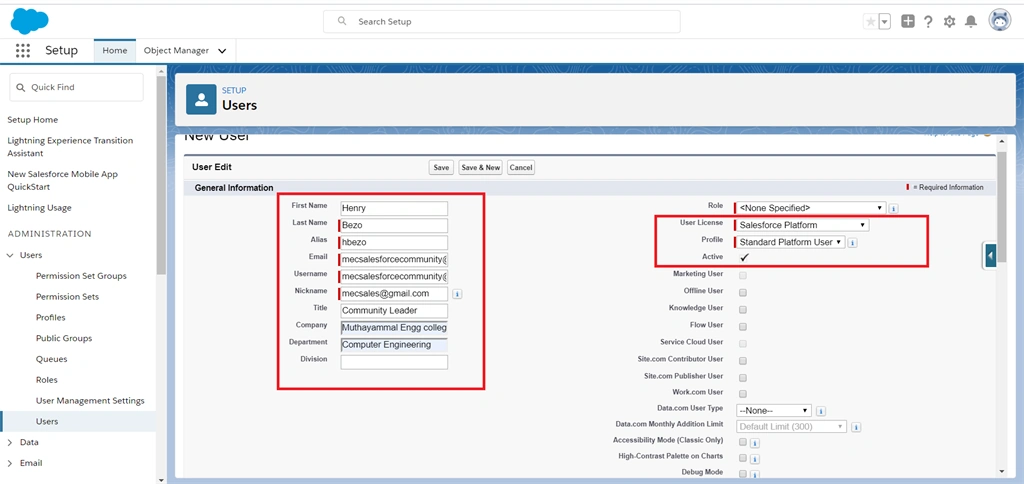Click the info icon next to Profile
The height and width of the screenshot is (484, 1024).
pos(853,242)
